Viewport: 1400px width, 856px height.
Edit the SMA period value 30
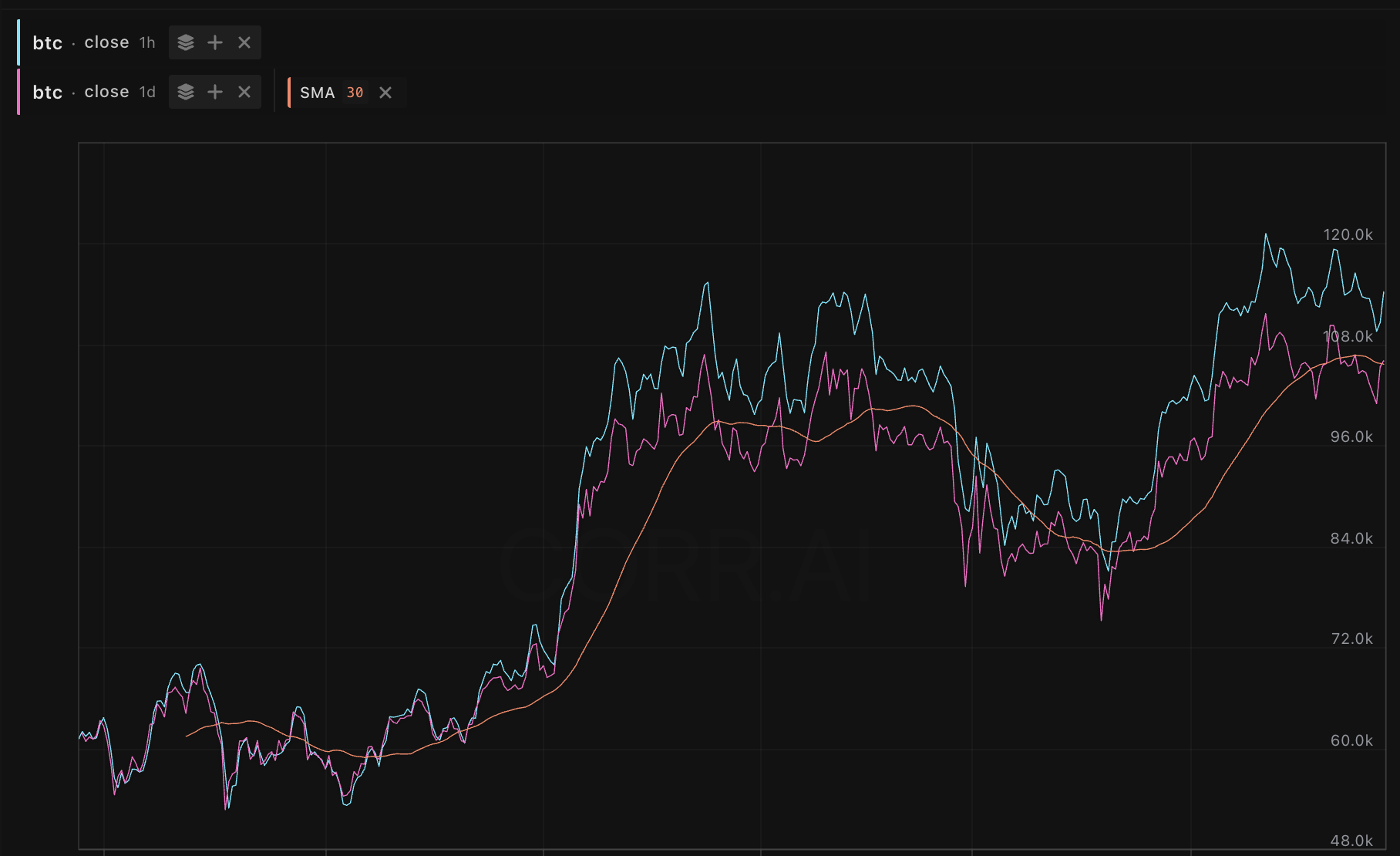pyautogui.click(x=355, y=93)
